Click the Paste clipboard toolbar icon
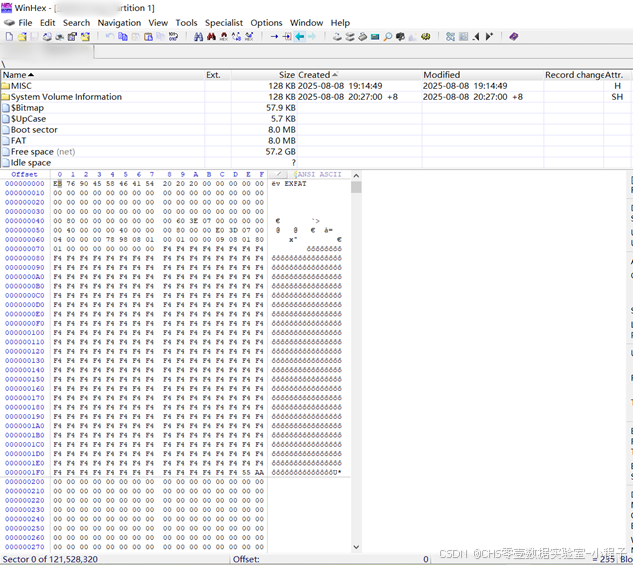 tap(148, 37)
